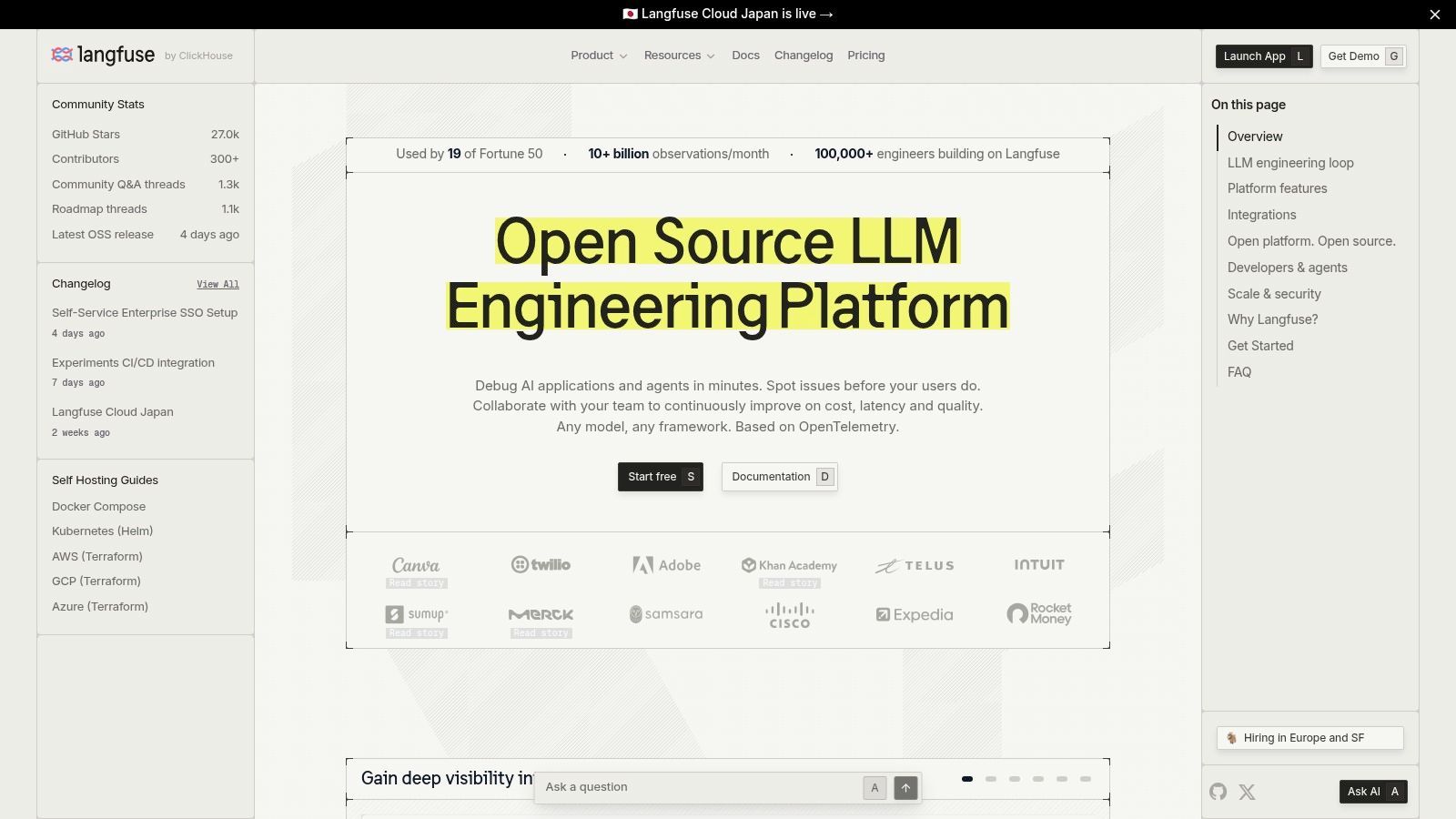1456x819 pixels.
Task: Click the Twilio logo
Action: [x=541, y=565]
